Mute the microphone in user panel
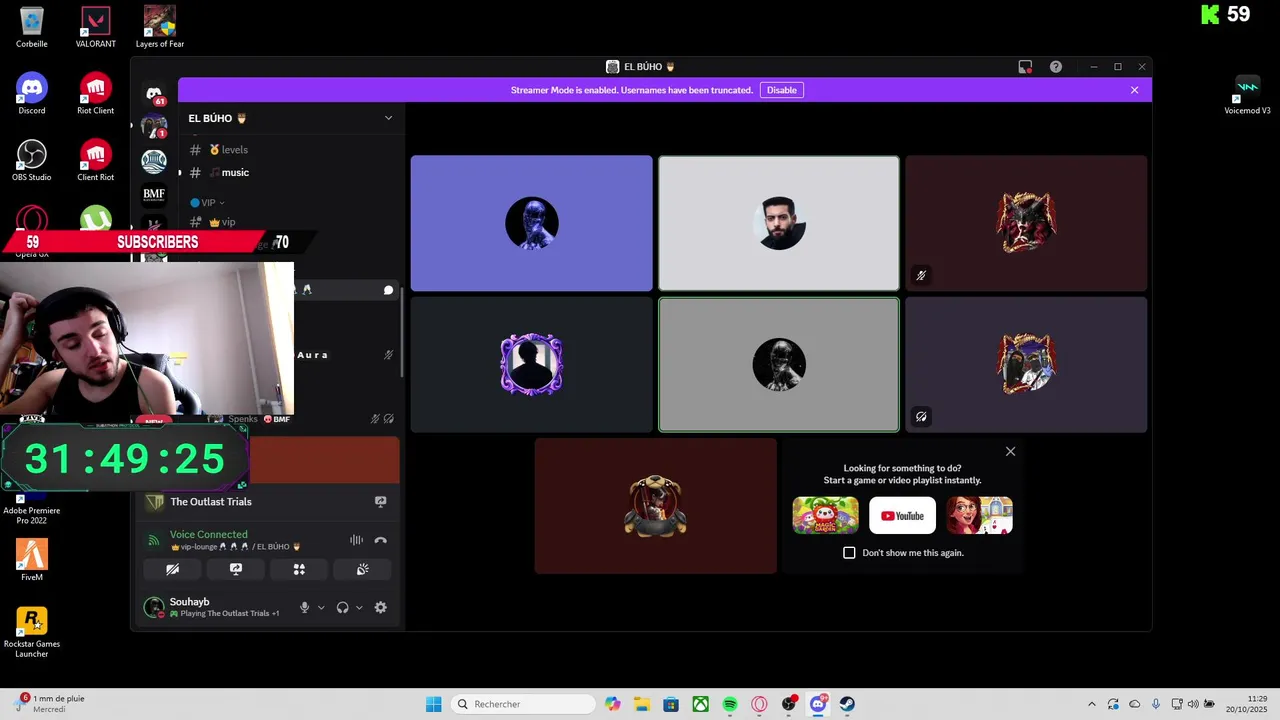 point(304,607)
